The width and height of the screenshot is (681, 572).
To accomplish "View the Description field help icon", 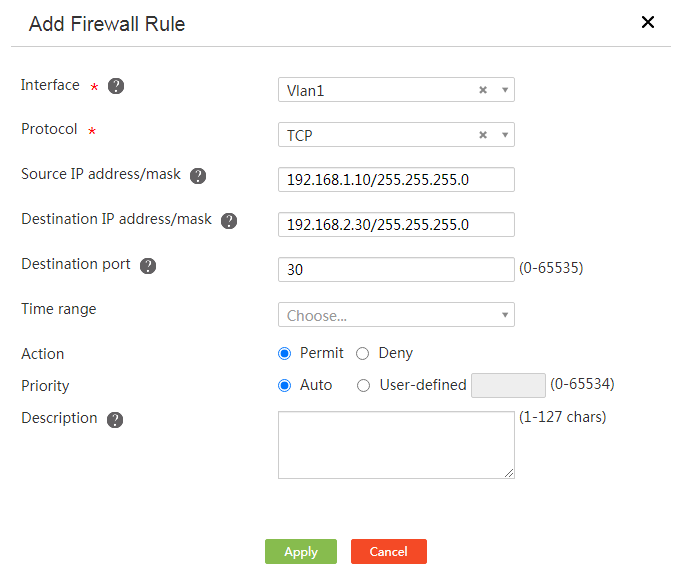I will (115, 420).
